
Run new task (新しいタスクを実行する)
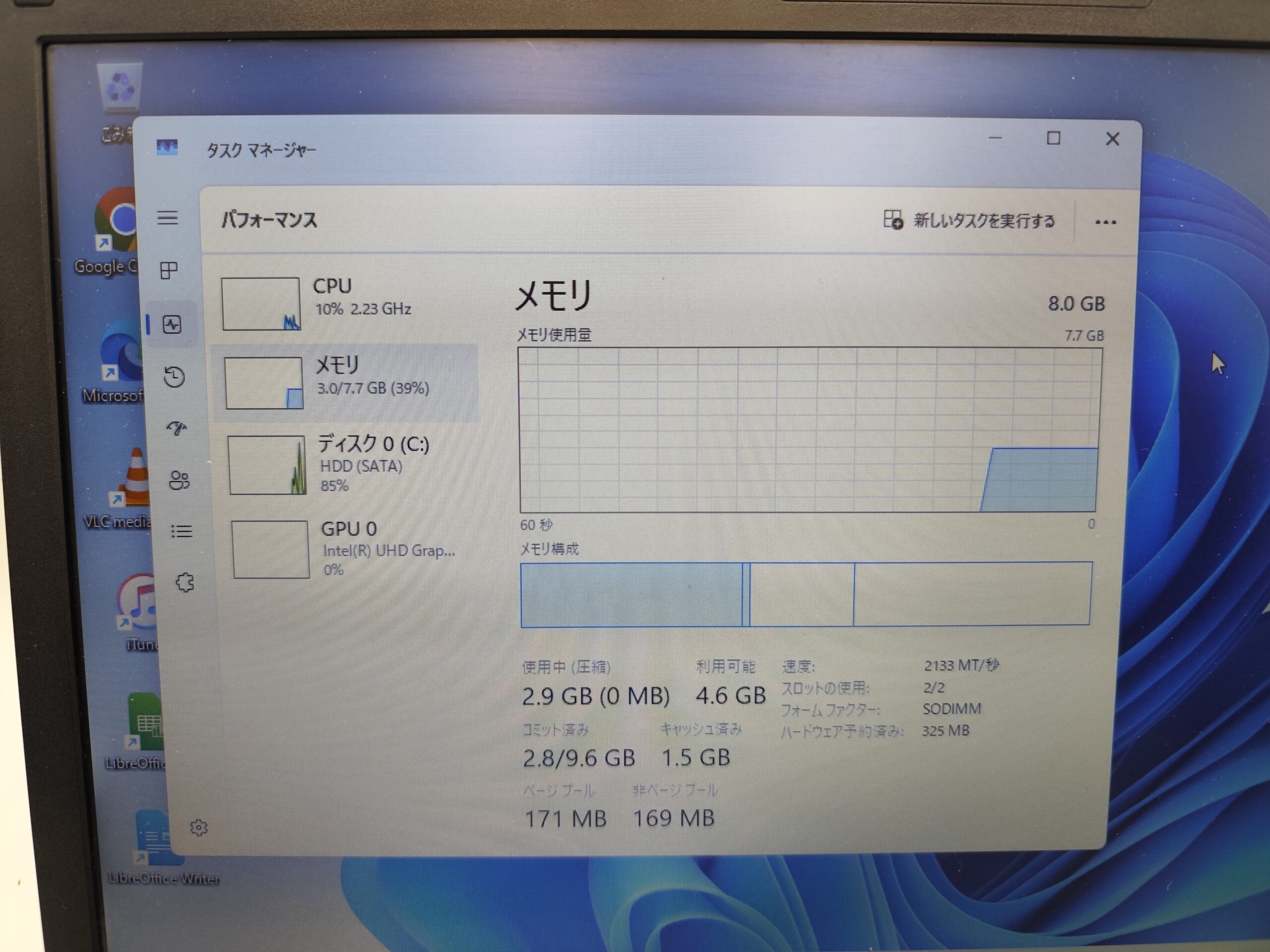coord(969,220)
